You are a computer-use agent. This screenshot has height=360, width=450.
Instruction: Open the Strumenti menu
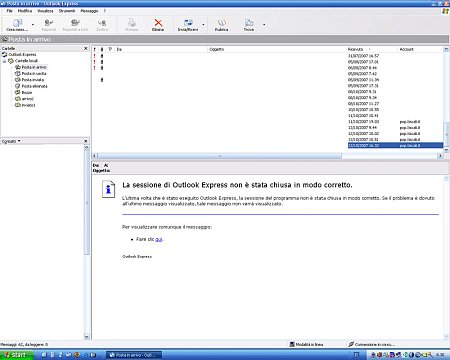coord(67,11)
